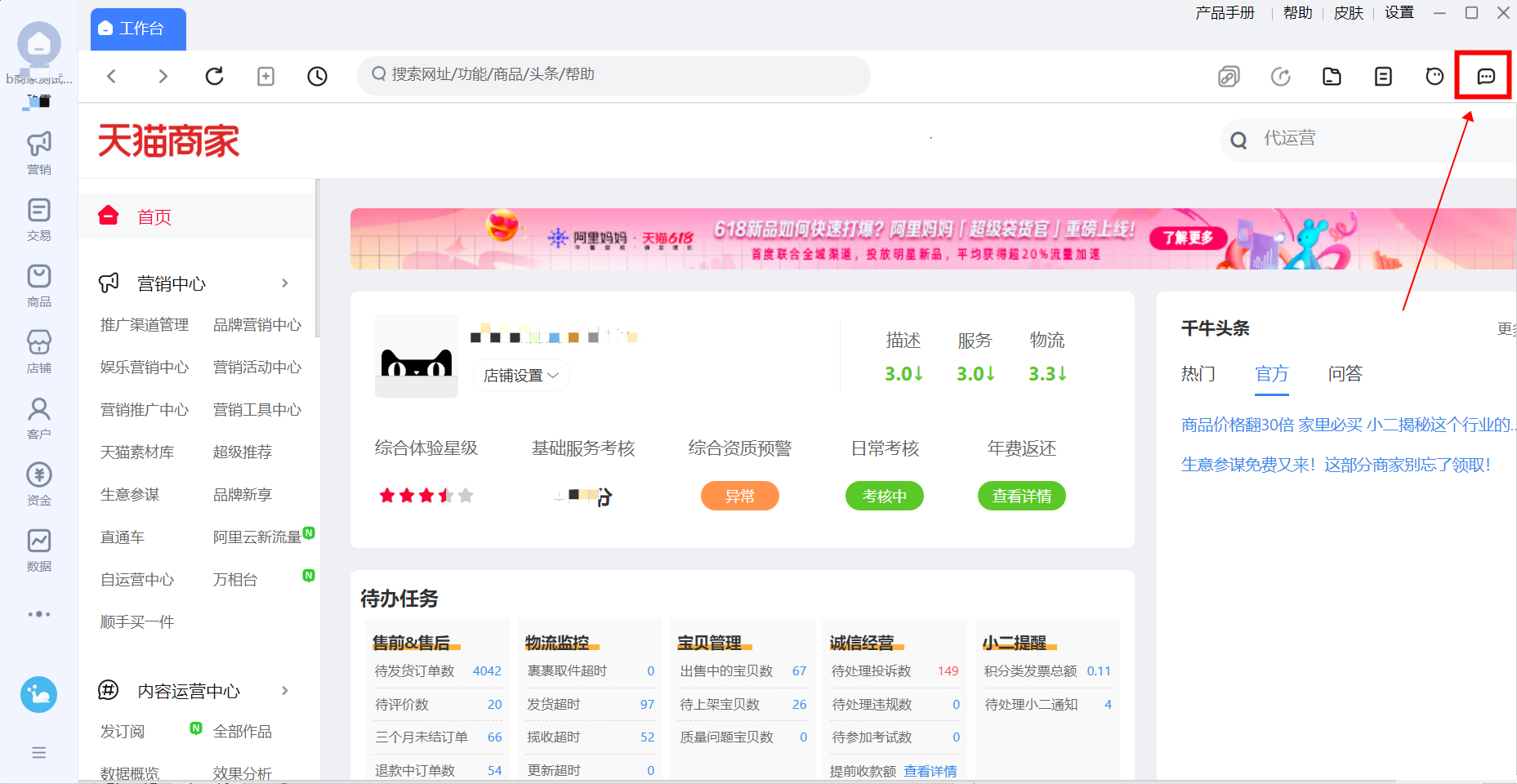Open the 帮助 menu item
1517x784 pixels.
(x=1297, y=13)
